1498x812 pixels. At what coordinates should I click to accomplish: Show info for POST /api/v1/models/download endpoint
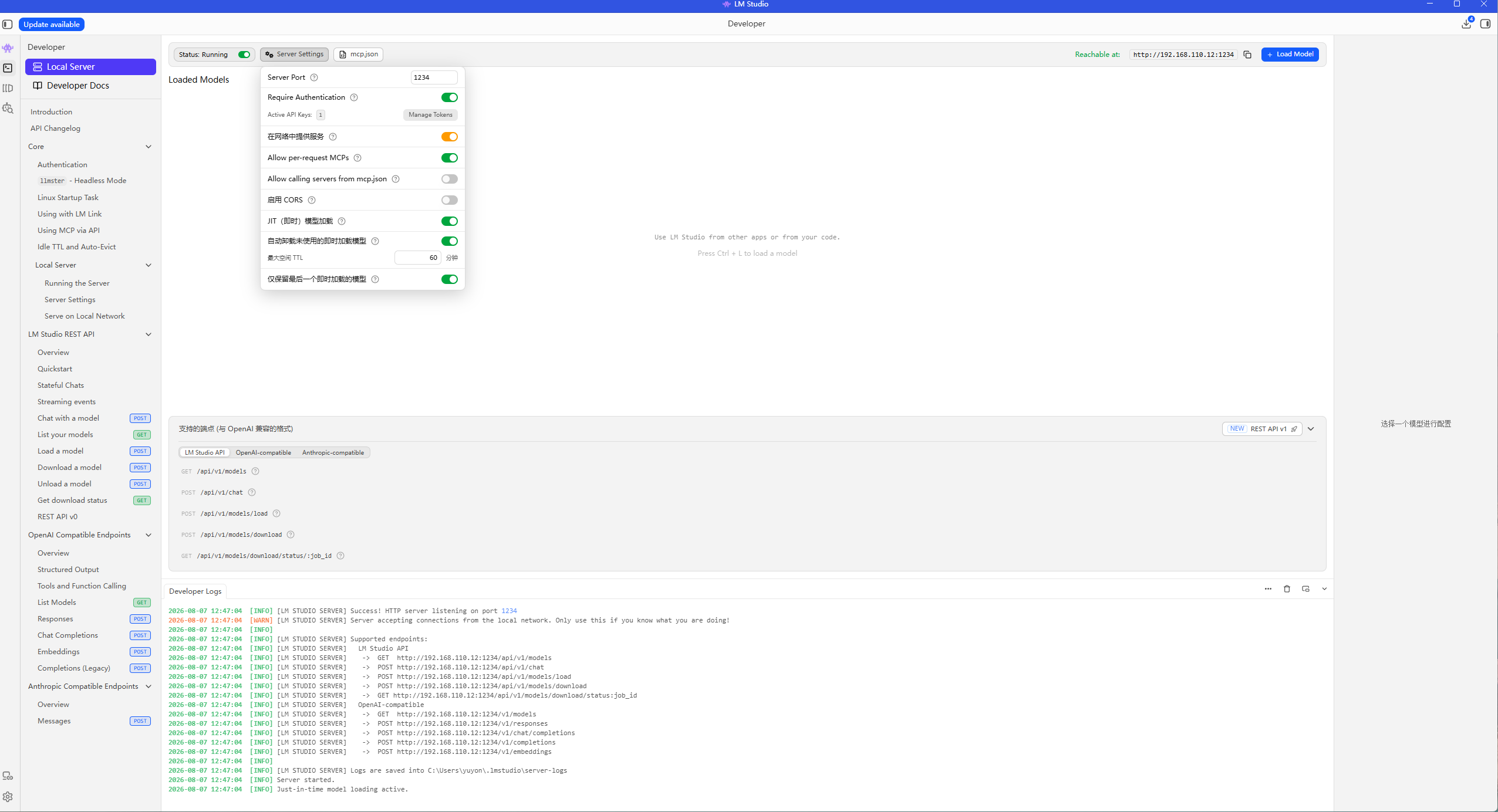[291, 534]
